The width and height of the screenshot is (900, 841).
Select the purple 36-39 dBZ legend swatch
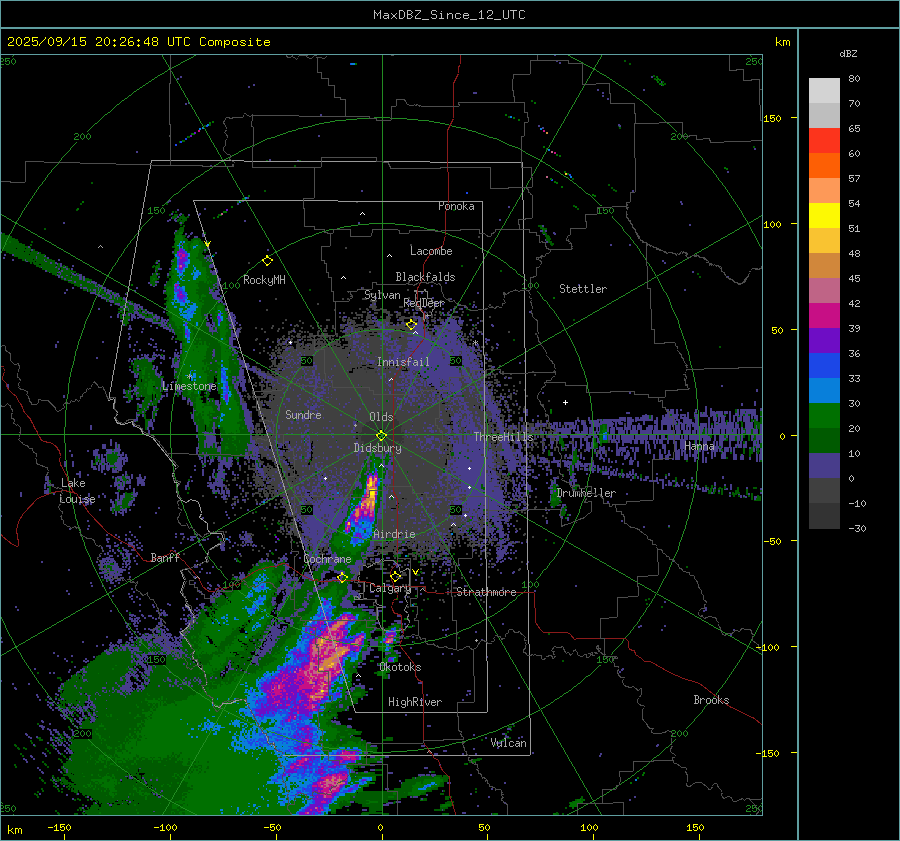[824, 340]
